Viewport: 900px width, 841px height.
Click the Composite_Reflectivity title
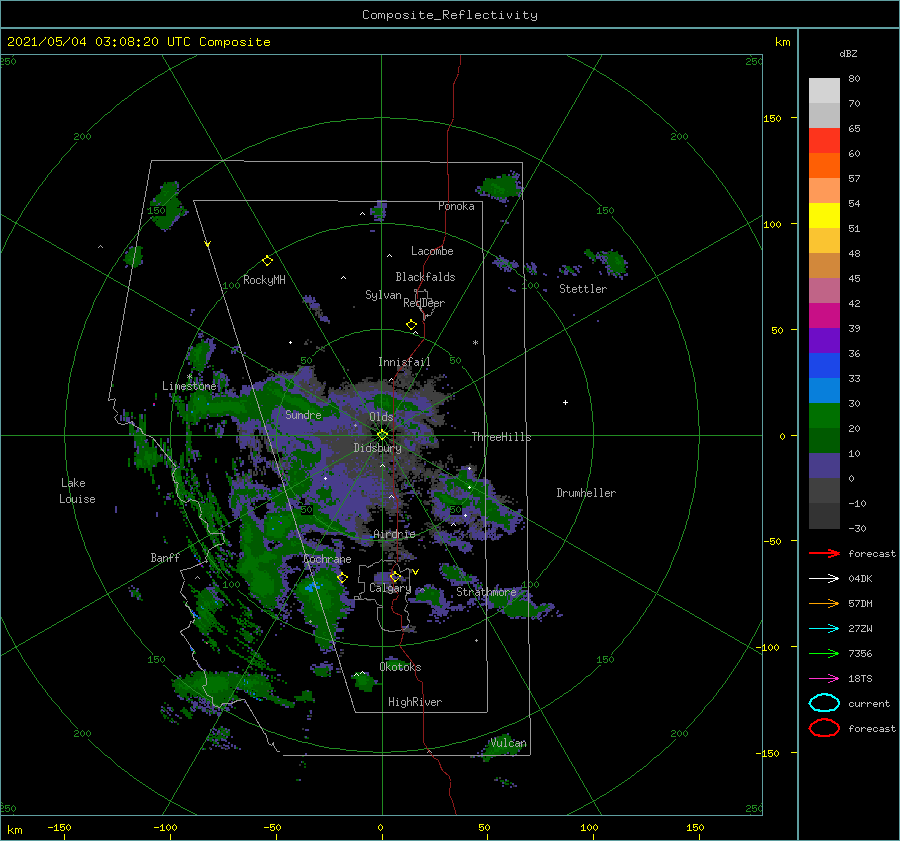[x=449, y=15]
